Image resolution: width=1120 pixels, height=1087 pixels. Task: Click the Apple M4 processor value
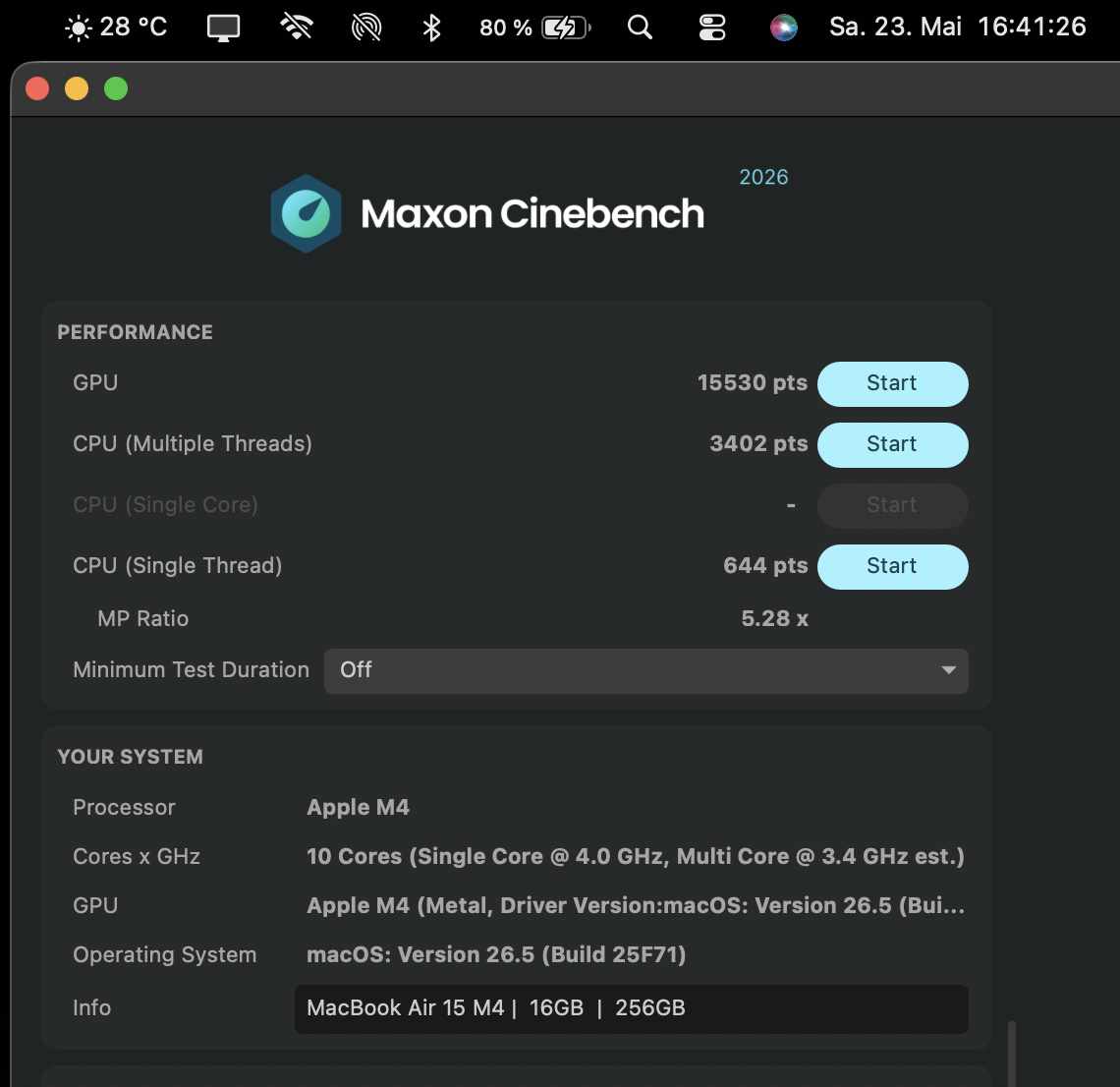[358, 807]
